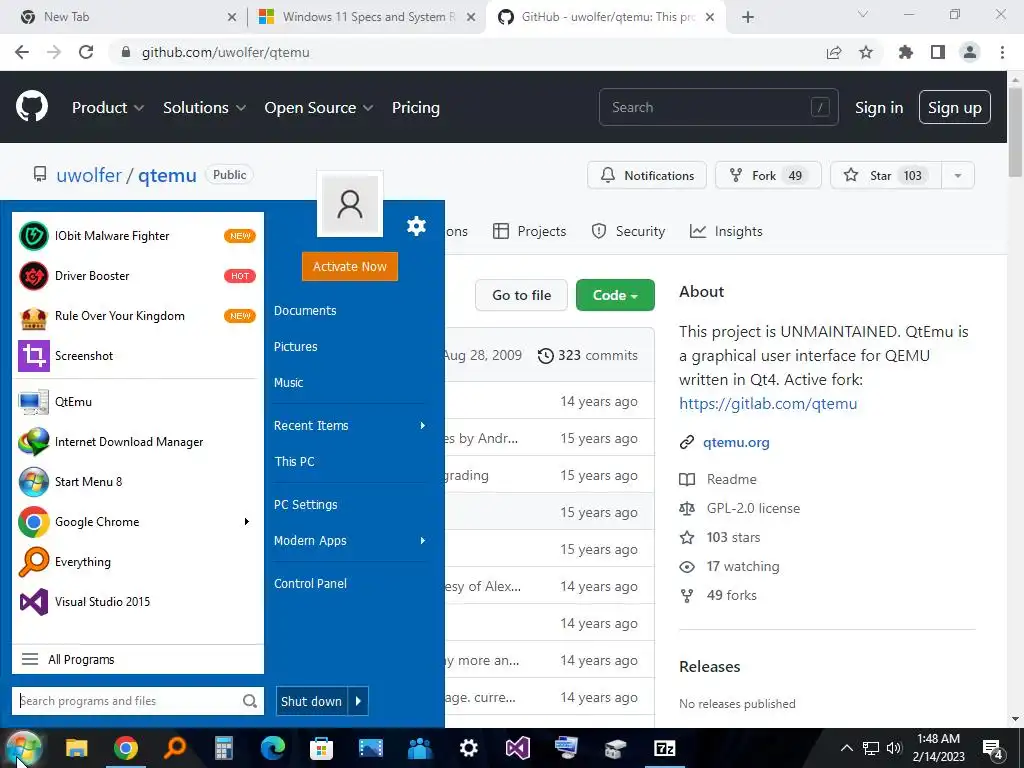Open 7-Zip from the taskbar
This screenshot has width=1024, height=768.
click(x=664, y=748)
